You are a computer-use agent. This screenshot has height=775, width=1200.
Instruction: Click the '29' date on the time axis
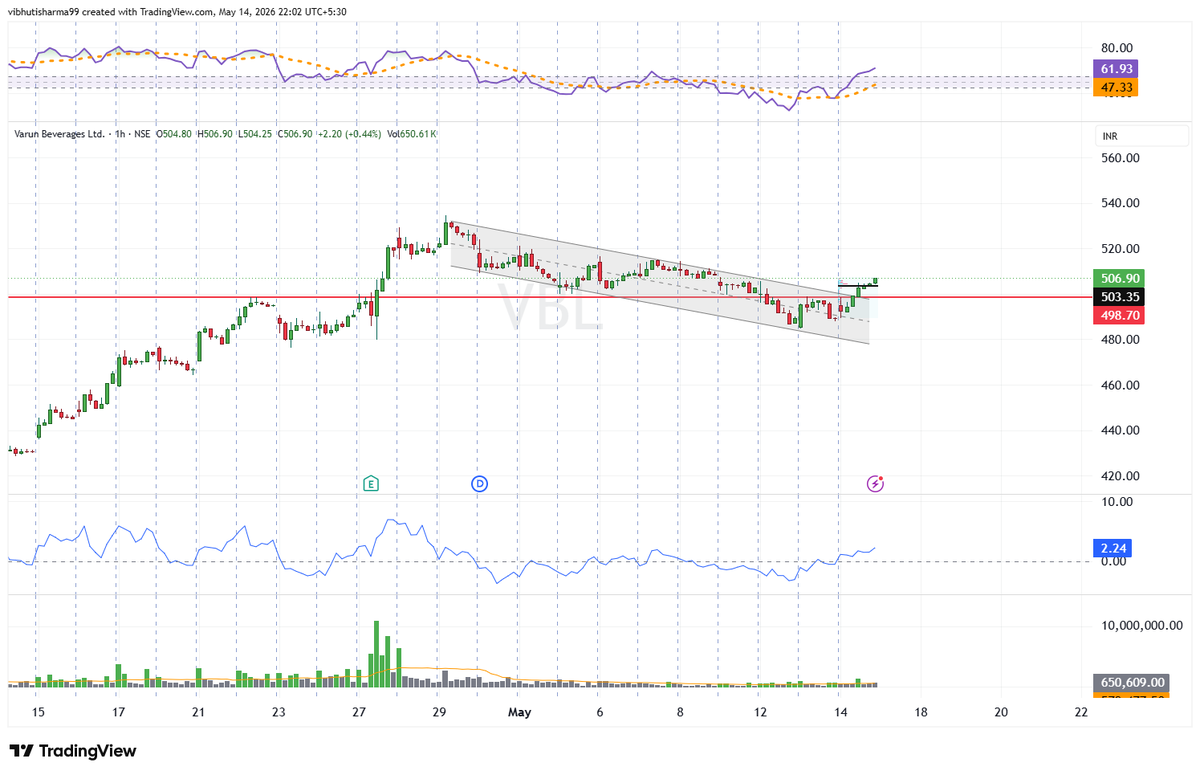(439, 713)
